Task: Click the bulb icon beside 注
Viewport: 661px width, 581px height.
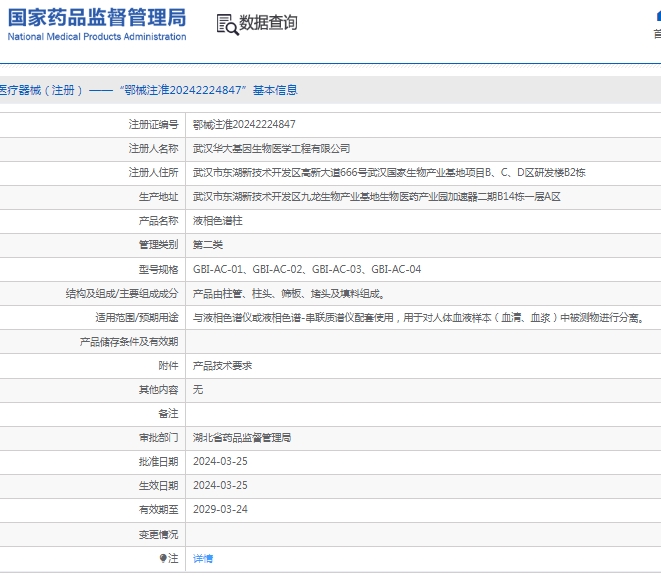Action: click(163, 558)
